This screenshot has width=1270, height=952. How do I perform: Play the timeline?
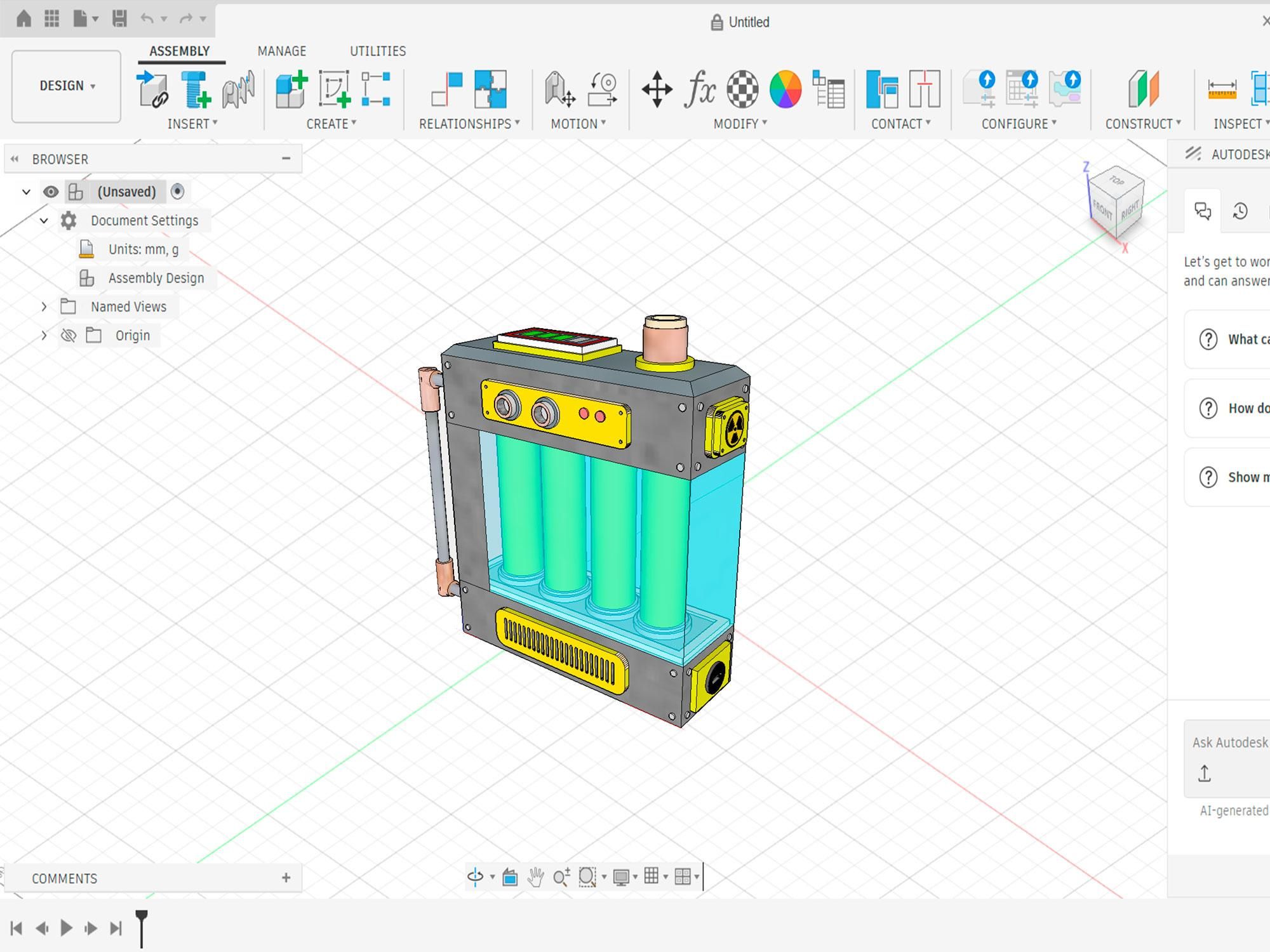click(x=66, y=928)
